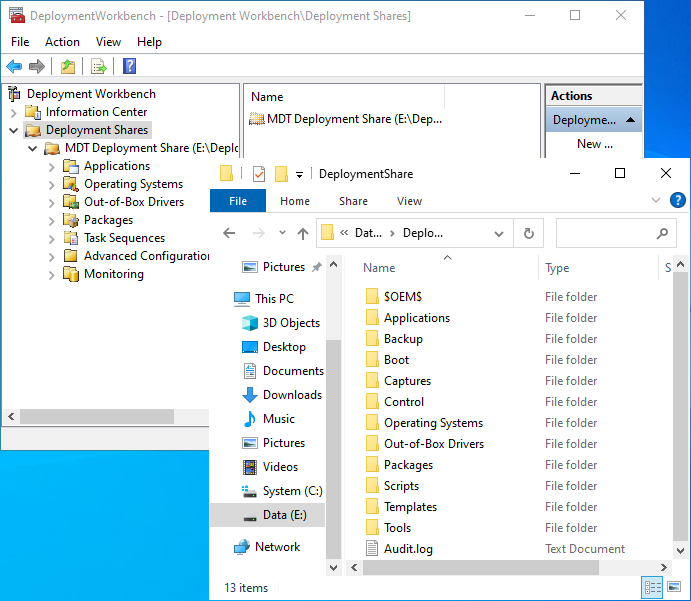Viewport: 691px width, 601px height.
Task: Select Deployment Workbench root node
Action: (91, 94)
